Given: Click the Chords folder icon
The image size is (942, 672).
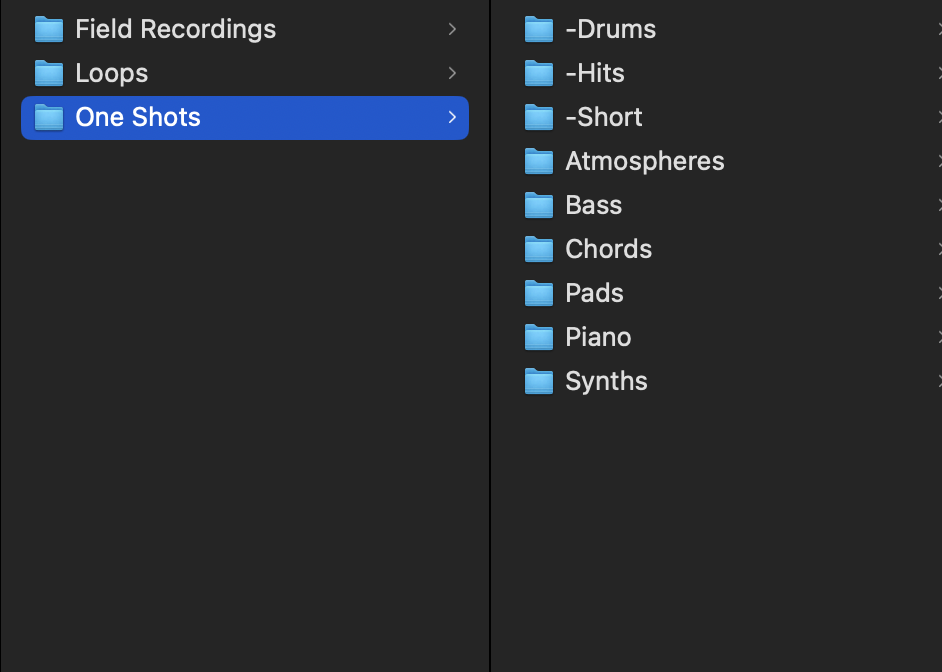Looking at the screenshot, I should (539, 250).
